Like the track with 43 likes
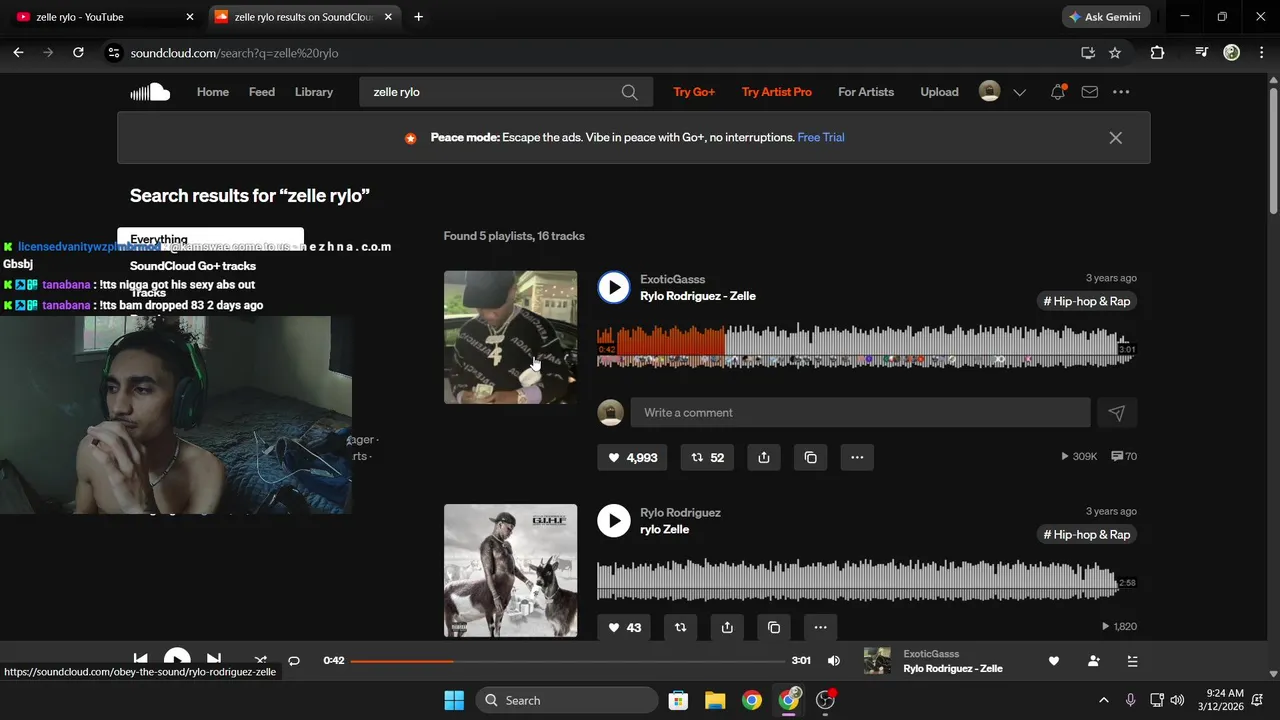The width and height of the screenshot is (1280, 720). tap(625, 627)
